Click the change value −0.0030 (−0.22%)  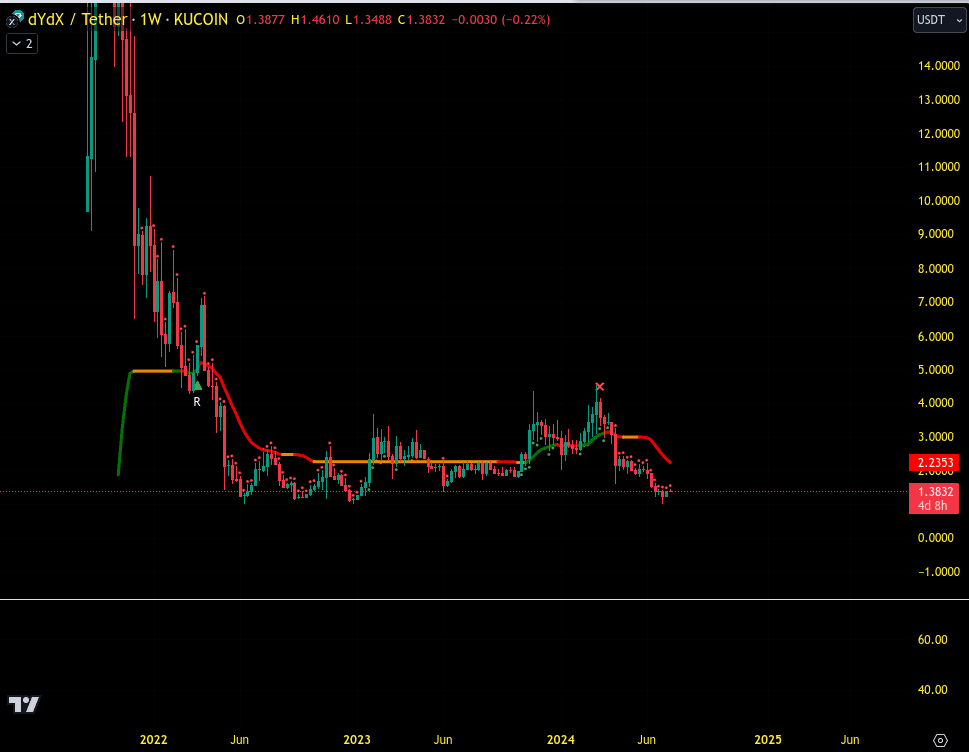point(501,20)
